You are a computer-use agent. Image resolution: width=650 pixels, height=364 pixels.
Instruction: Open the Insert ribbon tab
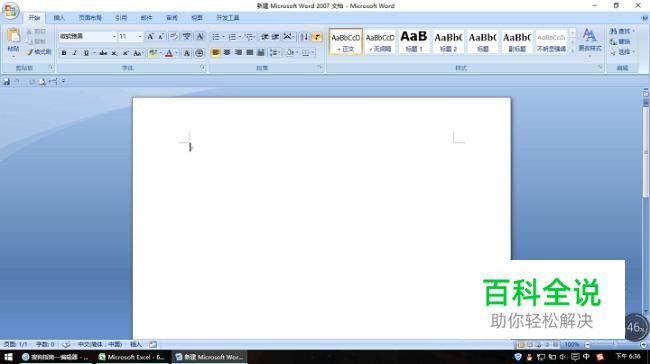tap(59, 18)
